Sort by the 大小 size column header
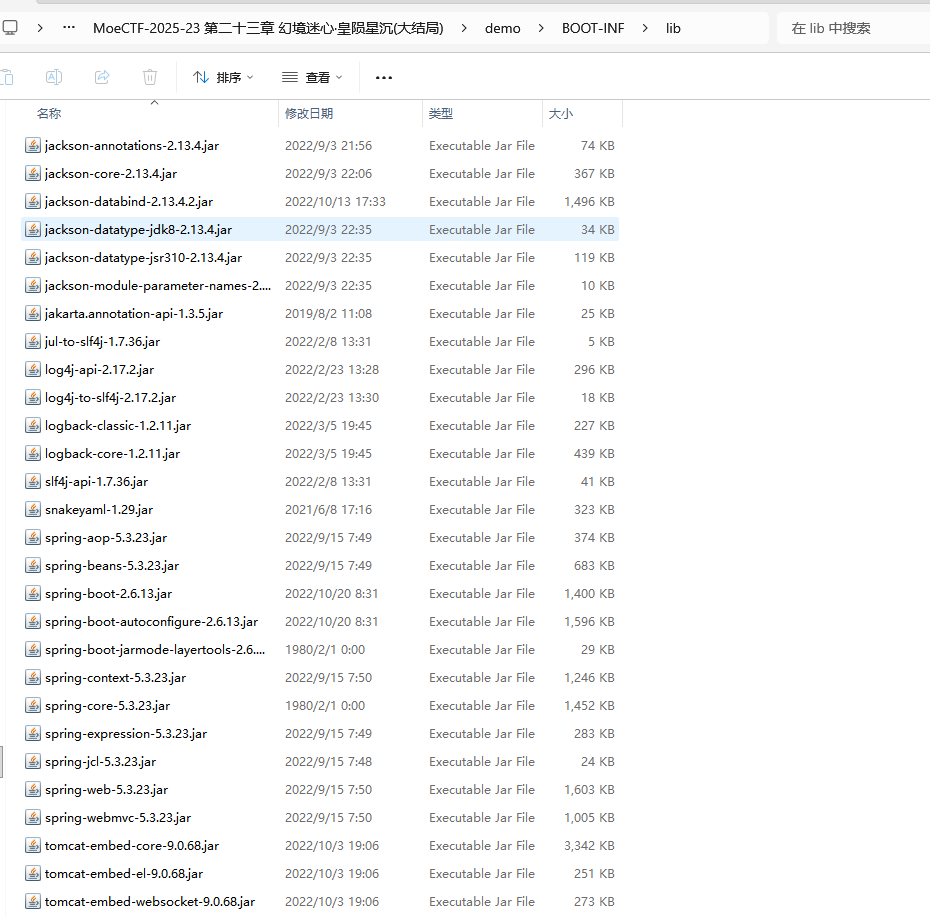 (560, 114)
